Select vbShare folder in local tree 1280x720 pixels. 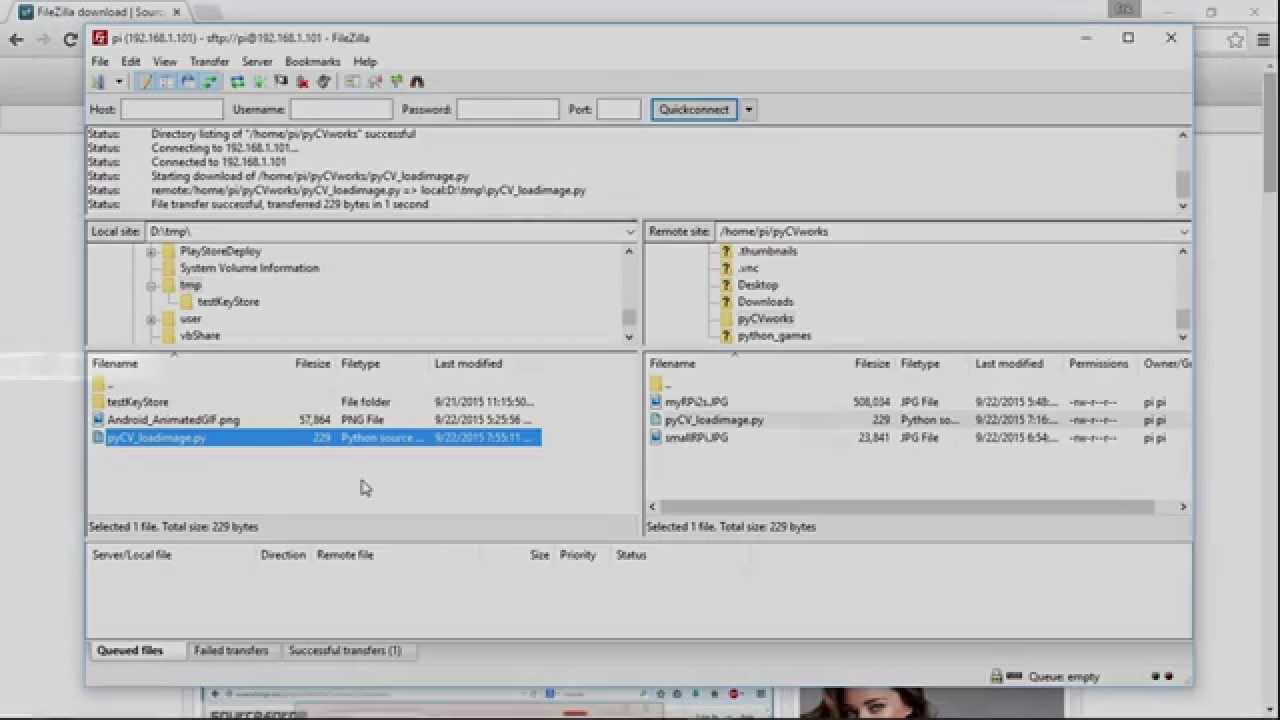tap(200, 335)
